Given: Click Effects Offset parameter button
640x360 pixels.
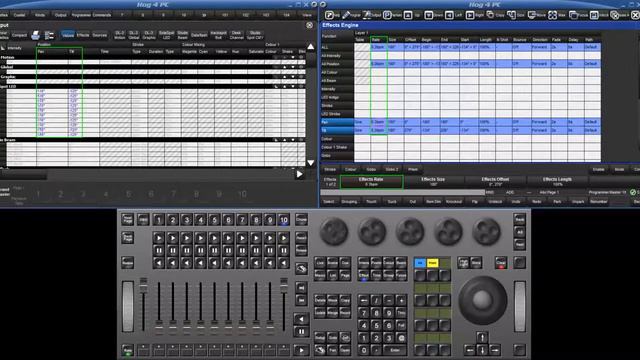Looking at the screenshot, I should pyautogui.click(x=495, y=182).
